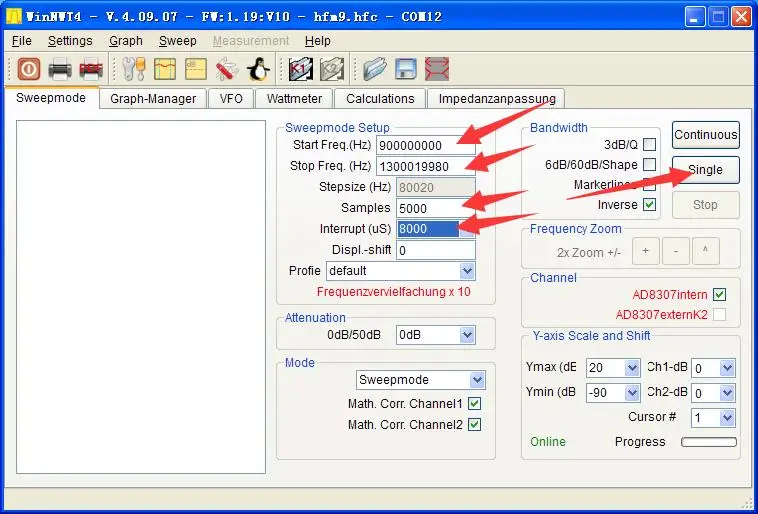Enable the 6dB/60dB/Shape checkbox
This screenshot has width=758, height=514.
(x=650, y=164)
